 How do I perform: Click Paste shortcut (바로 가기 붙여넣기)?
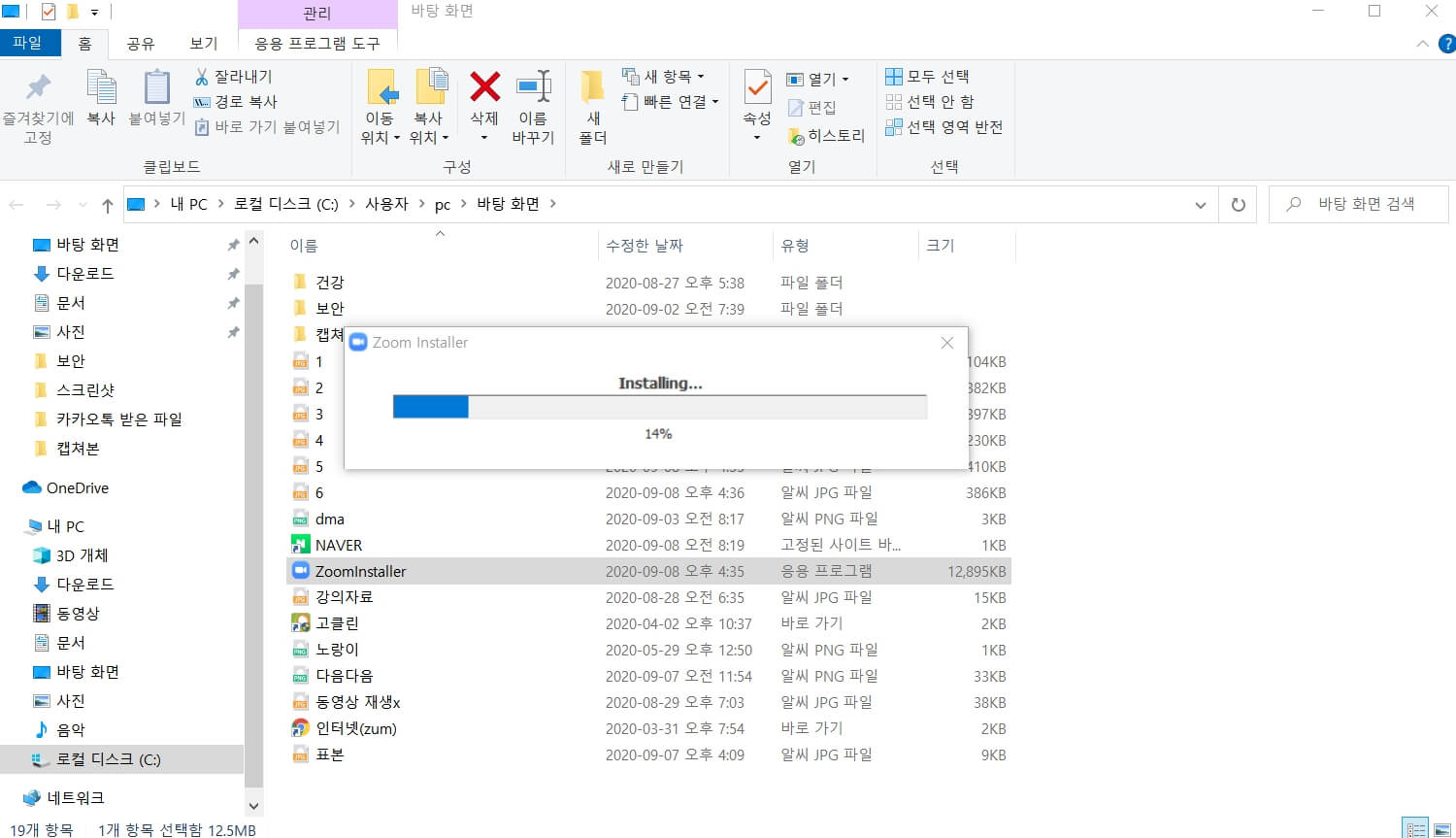point(267,127)
